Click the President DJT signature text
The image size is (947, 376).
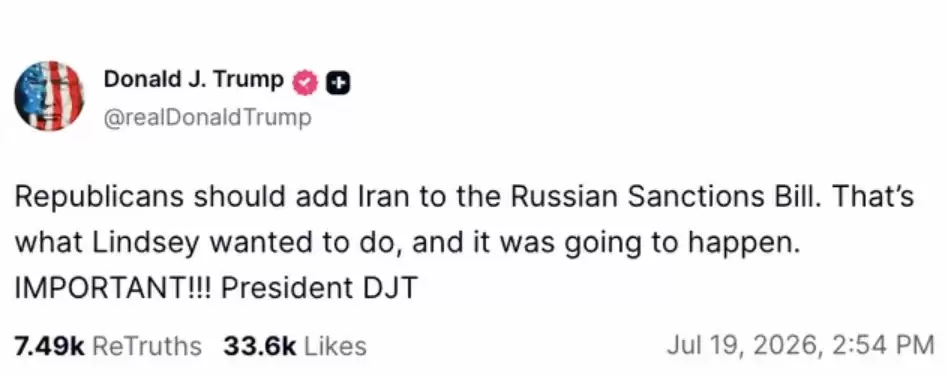(x=319, y=288)
